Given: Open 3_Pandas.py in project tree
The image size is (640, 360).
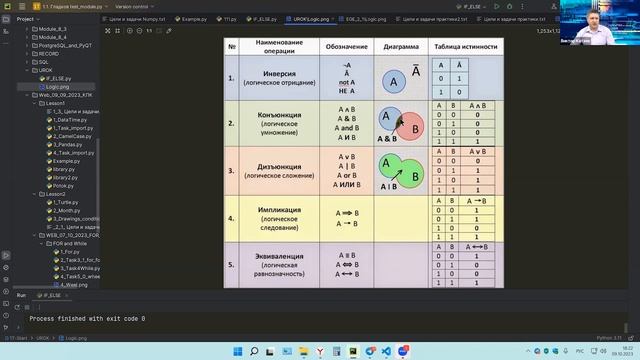Looking at the screenshot, I should point(64,144).
